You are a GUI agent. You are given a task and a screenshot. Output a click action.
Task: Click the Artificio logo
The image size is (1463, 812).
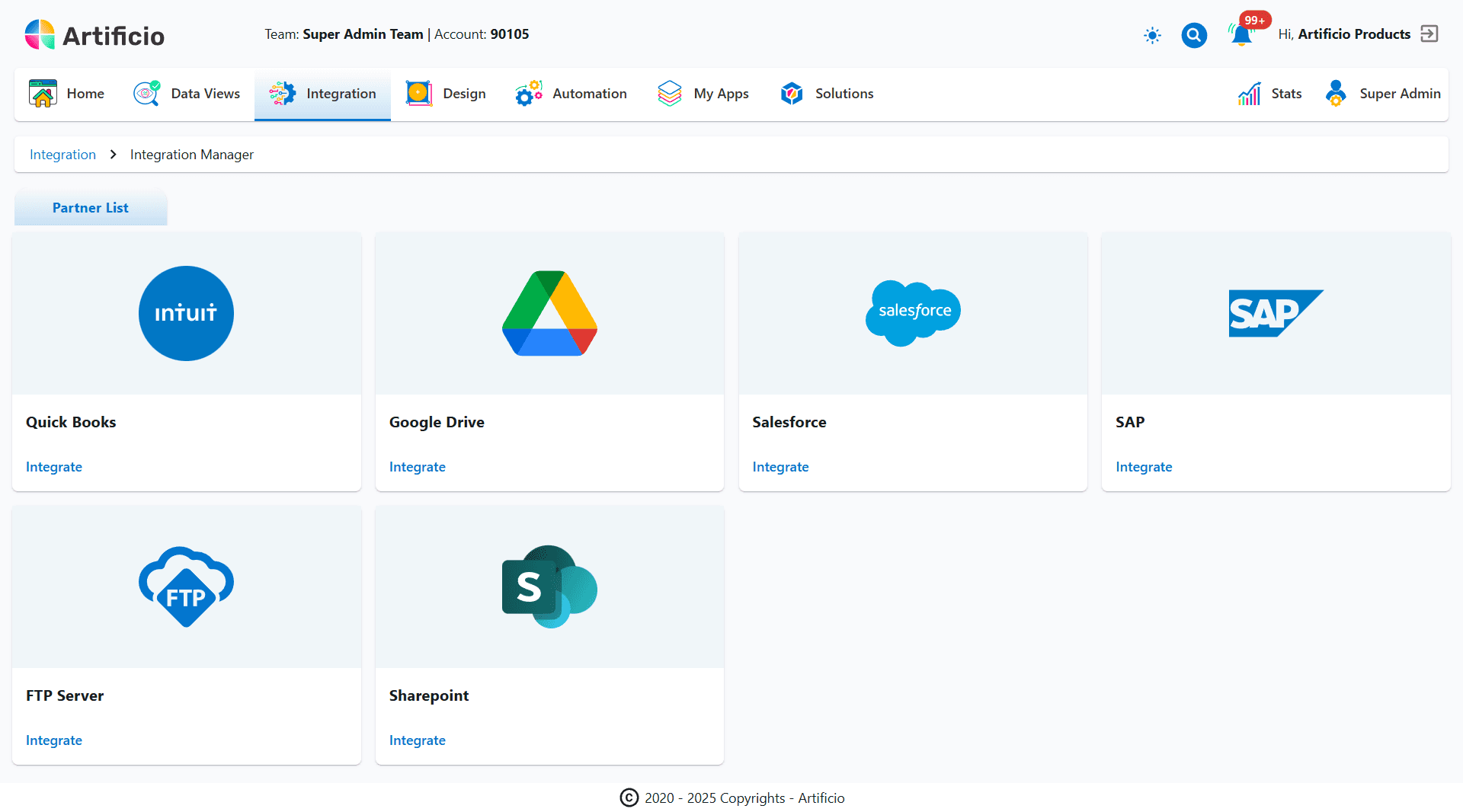[x=94, y=34]
